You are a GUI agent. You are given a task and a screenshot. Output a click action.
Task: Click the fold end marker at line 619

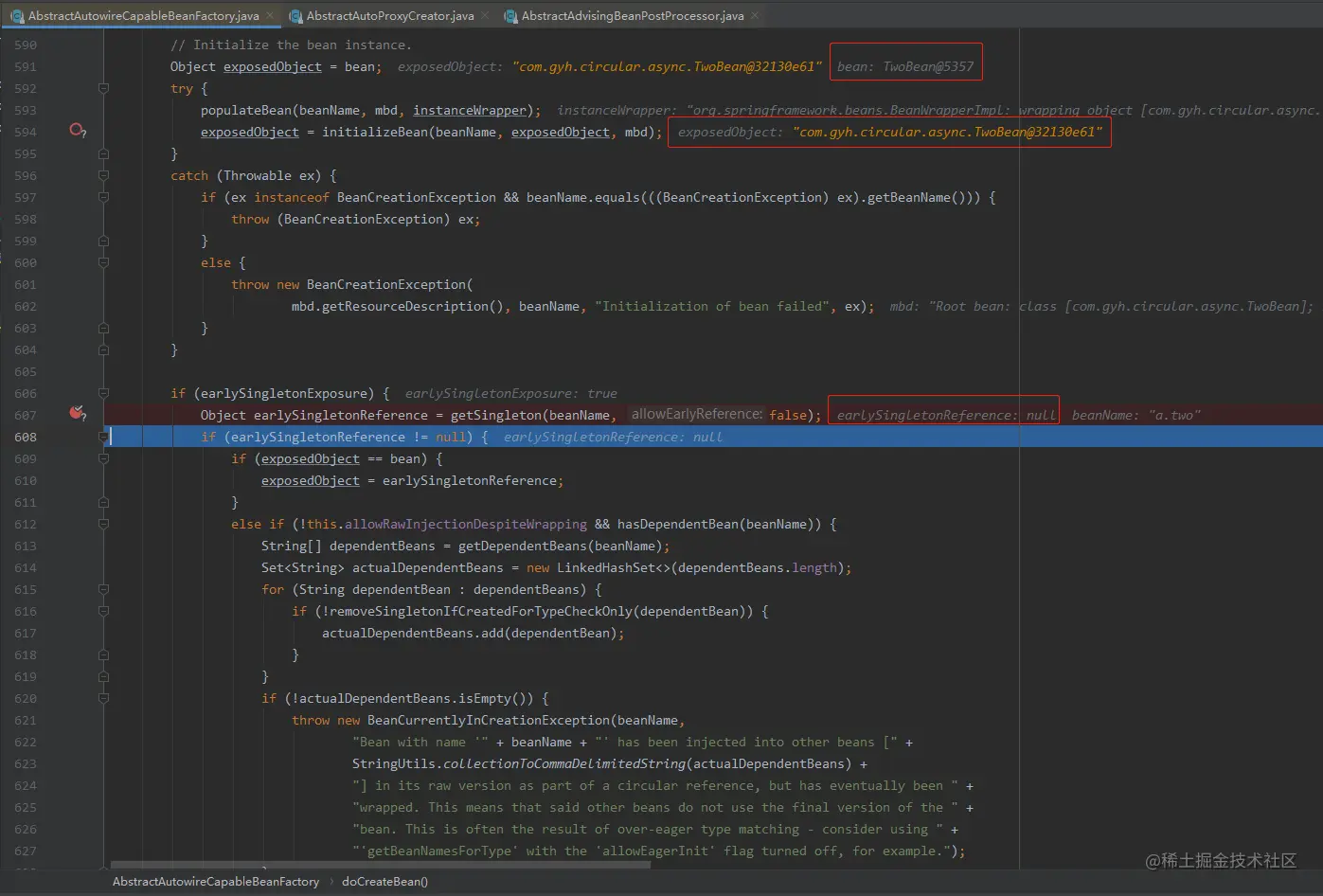104,676
